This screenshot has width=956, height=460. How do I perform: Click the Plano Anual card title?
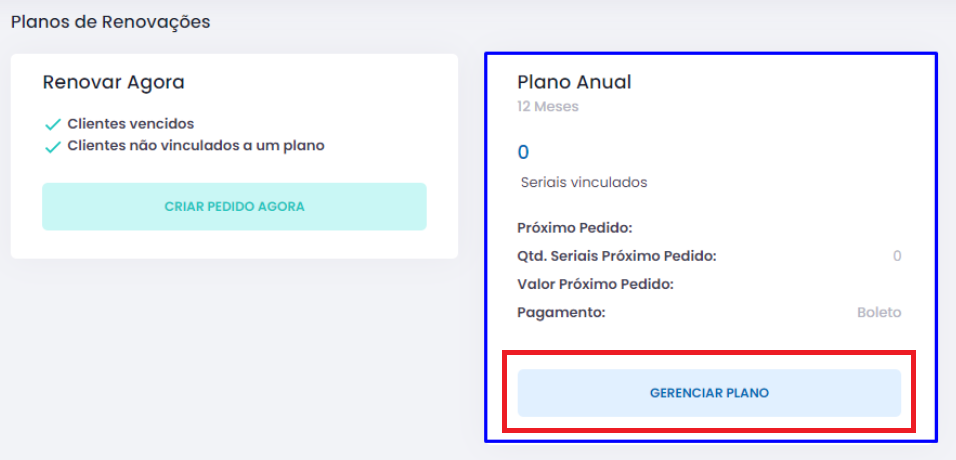click(574, 82)
